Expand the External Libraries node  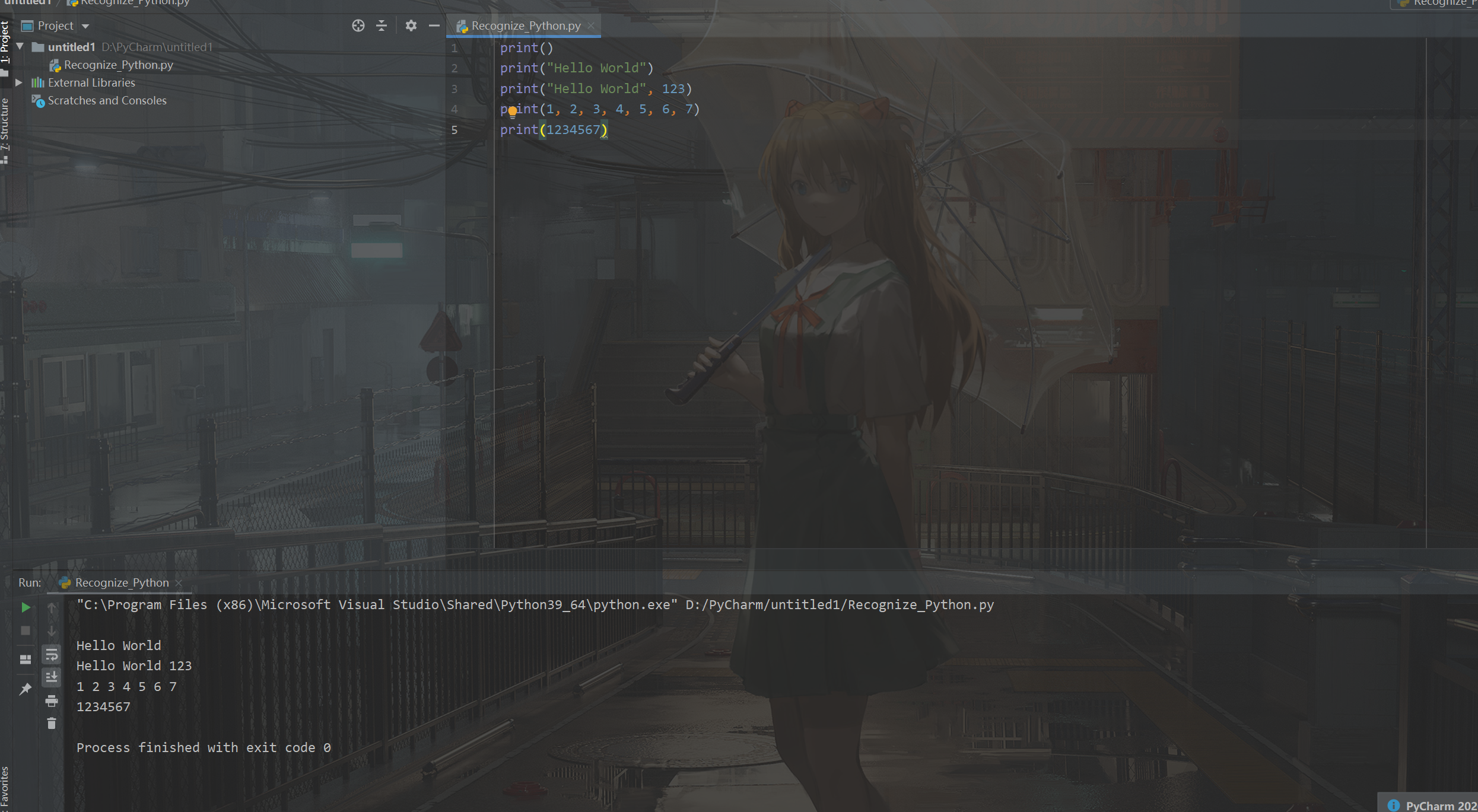(x=19, y=82)
